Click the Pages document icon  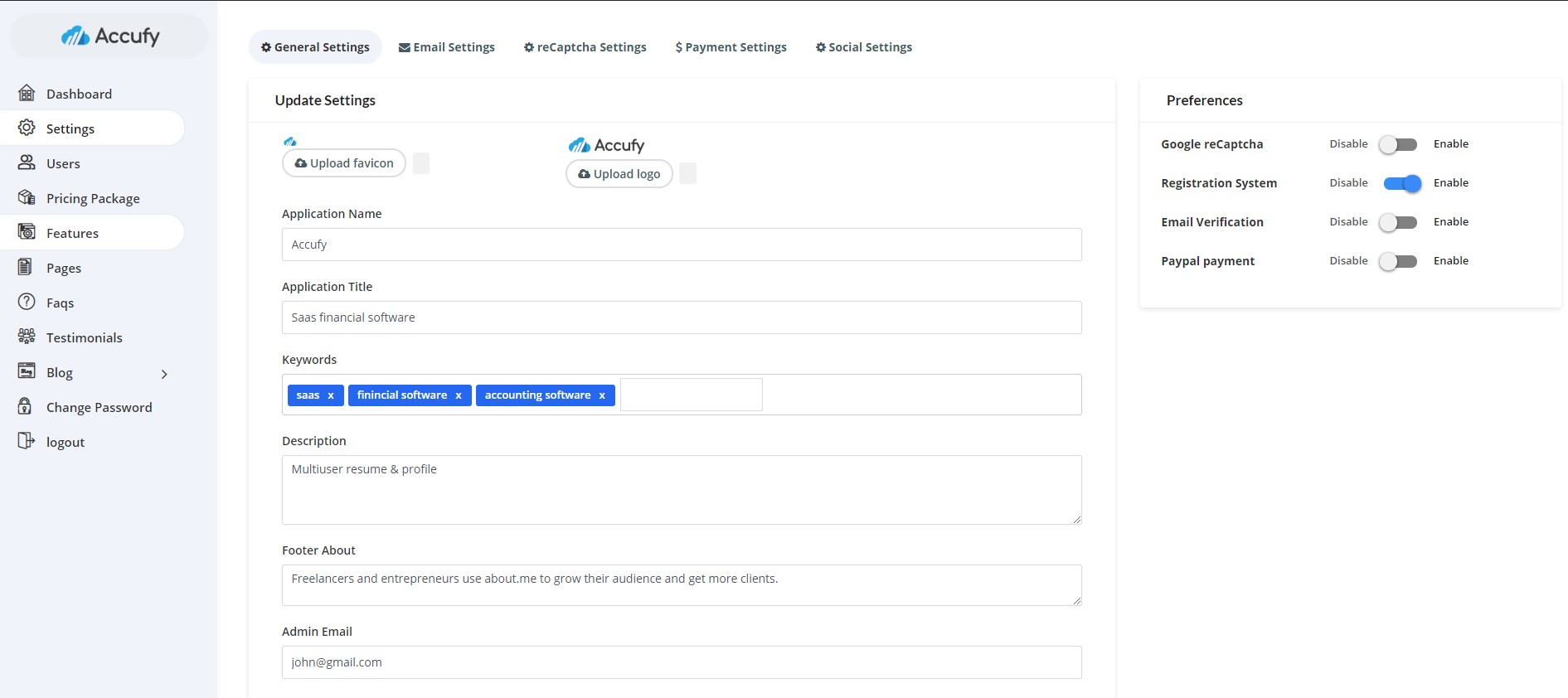coord(26,267)
